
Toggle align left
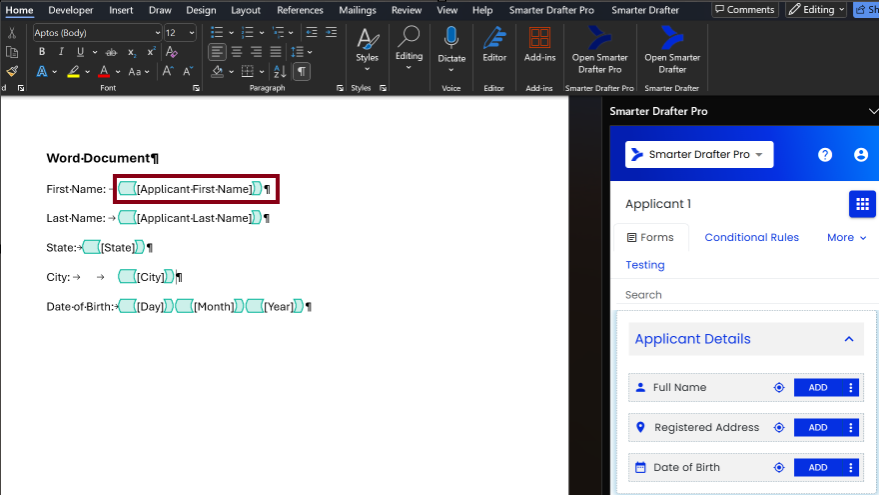[x=217, y=52]
